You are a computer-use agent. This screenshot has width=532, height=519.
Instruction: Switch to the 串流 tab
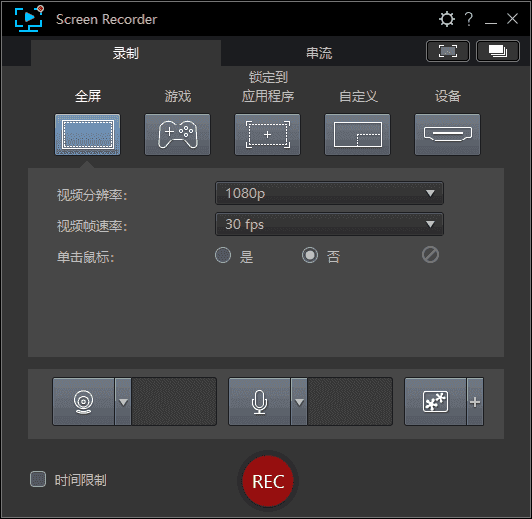pos(319,53)
